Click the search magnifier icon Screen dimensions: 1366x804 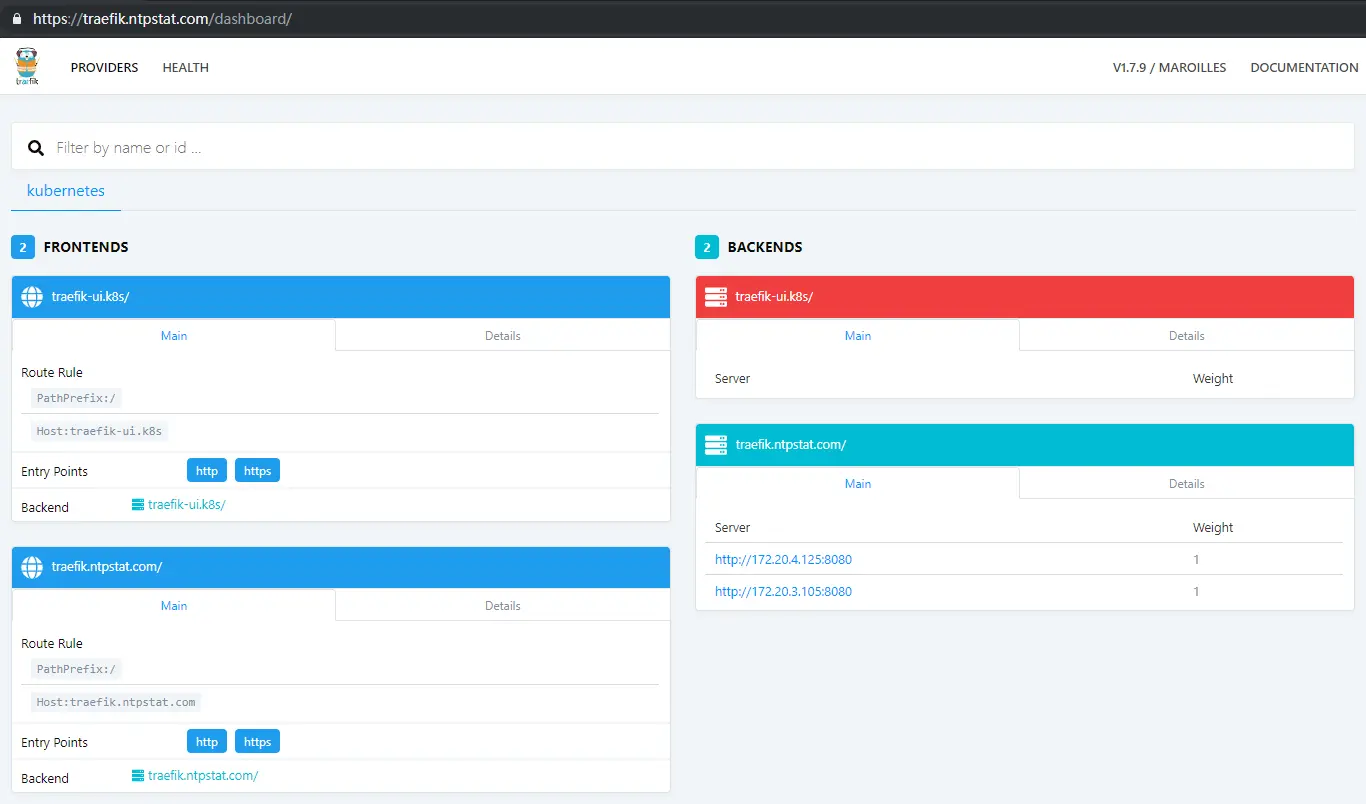click(x=36, y=148)
